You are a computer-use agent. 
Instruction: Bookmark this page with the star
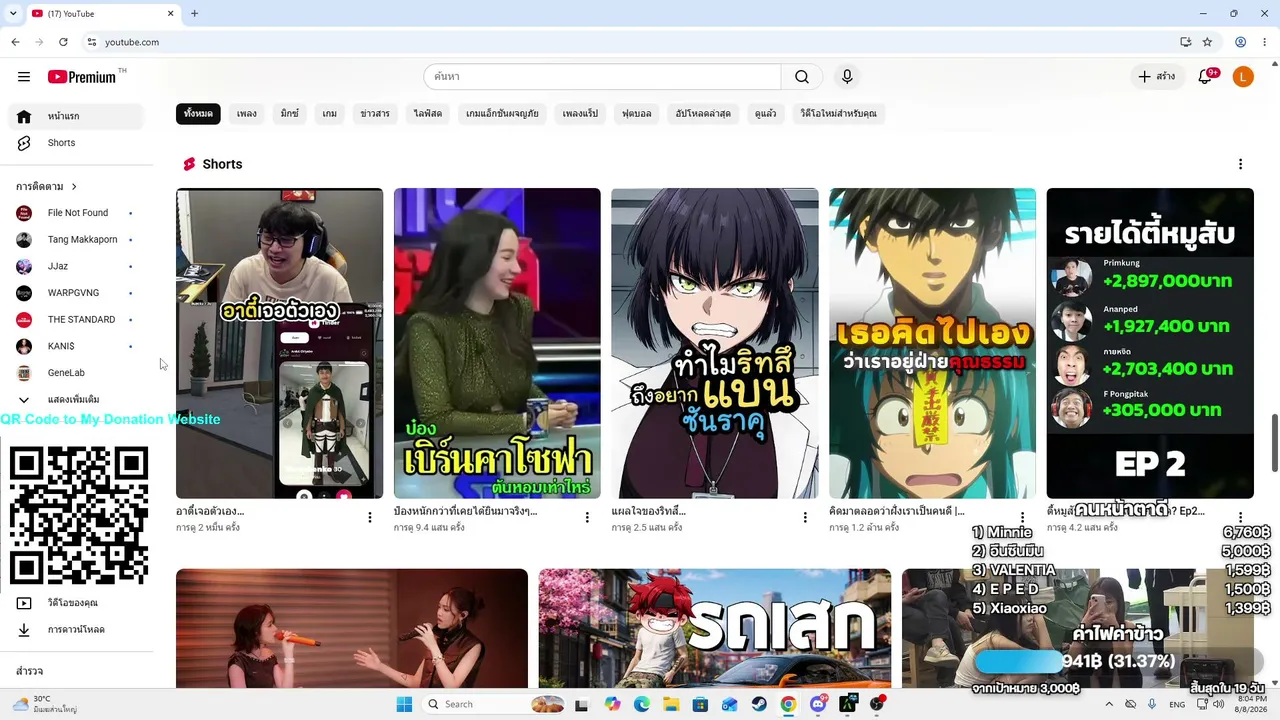(1207, 42)
